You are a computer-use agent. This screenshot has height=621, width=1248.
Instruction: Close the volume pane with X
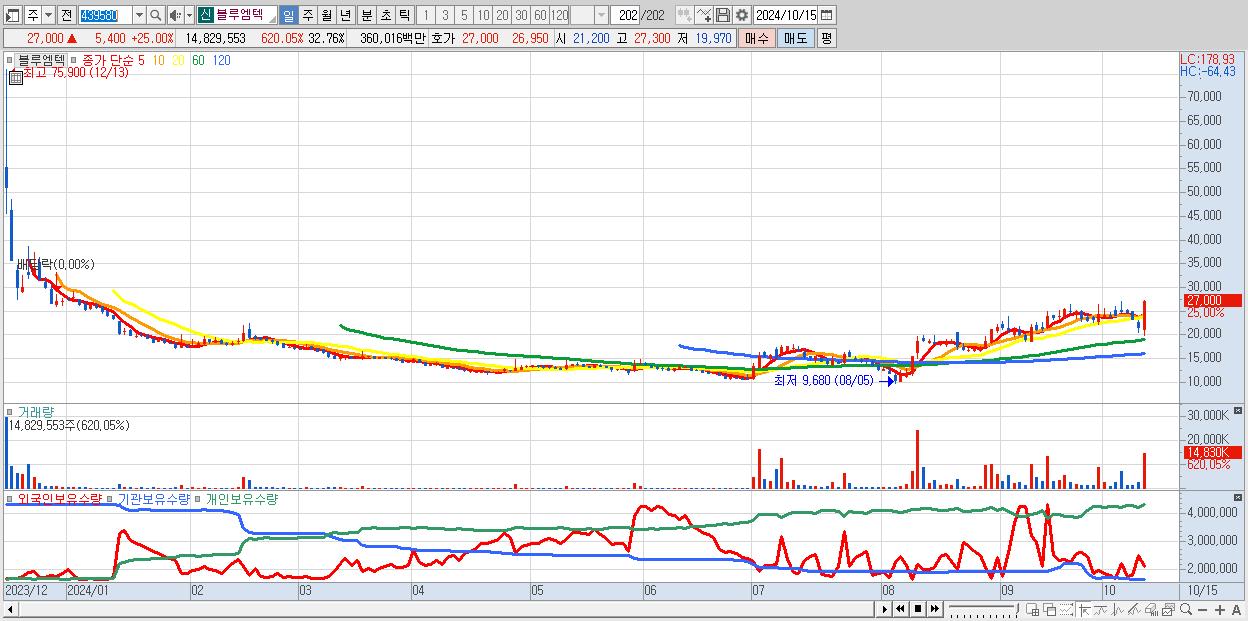click(1239, 410)
